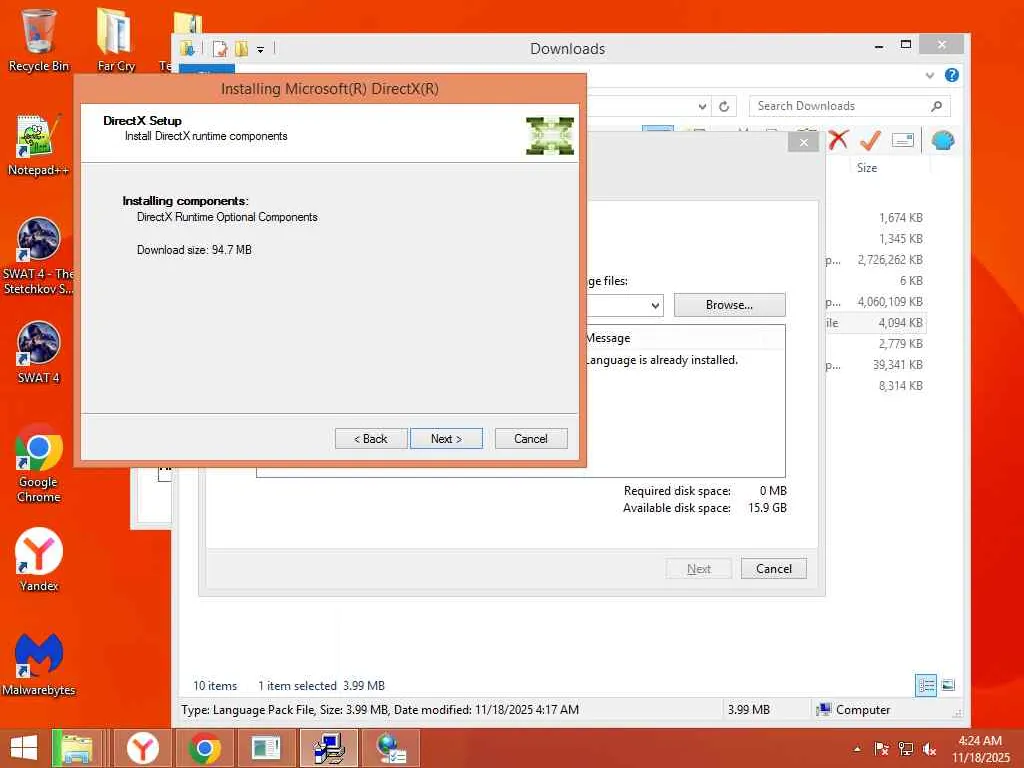Image resolution: width=1024 pixels, height=768 pixels.
Task: Select the Google Chrome desktop shortcut
Action: 38,464
